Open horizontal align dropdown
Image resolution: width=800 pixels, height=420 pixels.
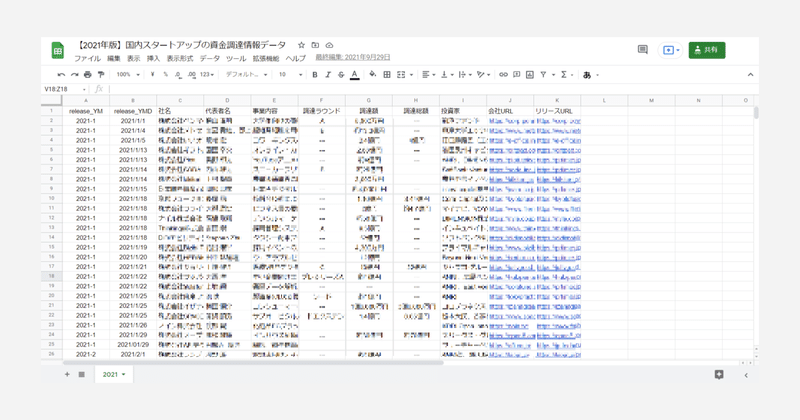[429, 75]
